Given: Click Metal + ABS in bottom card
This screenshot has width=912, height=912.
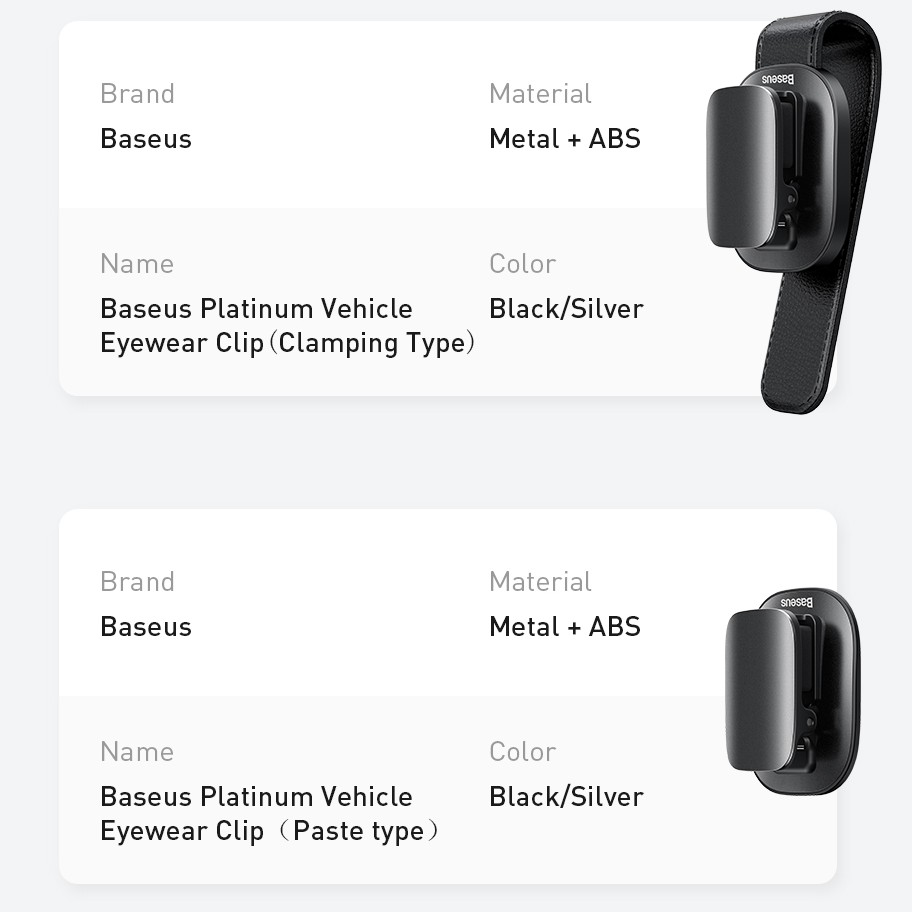Looking at the screenshot, I should 565,627.
